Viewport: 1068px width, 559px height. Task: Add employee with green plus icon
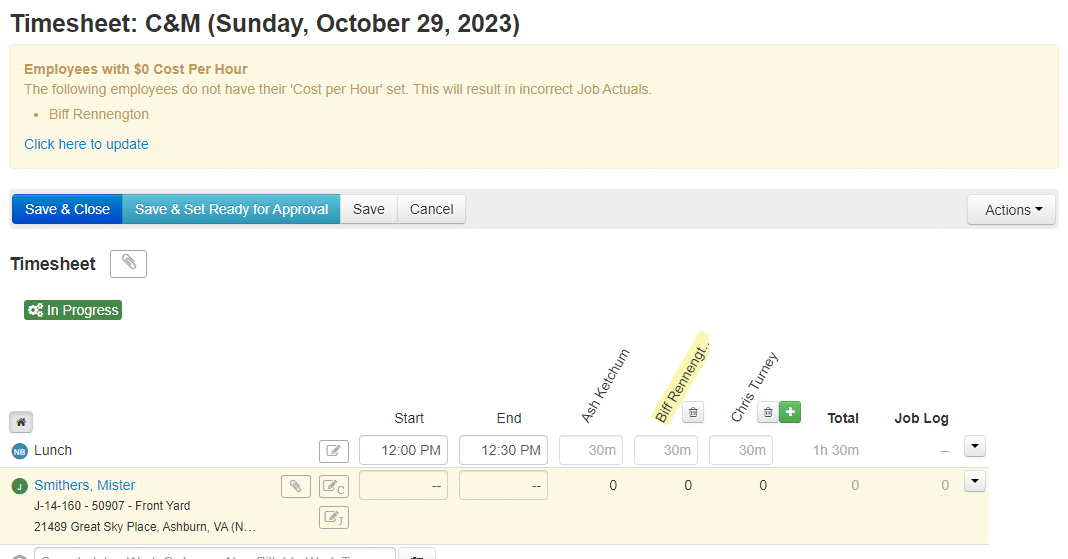(790, 412)
